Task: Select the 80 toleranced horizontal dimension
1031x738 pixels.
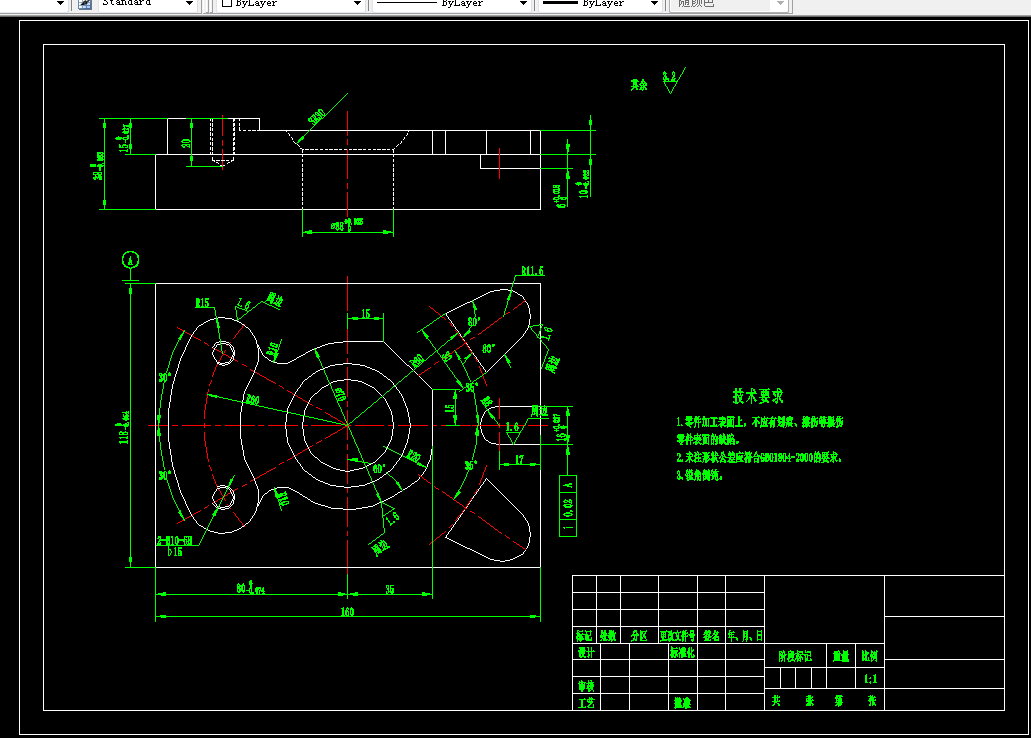Action: 251,588
